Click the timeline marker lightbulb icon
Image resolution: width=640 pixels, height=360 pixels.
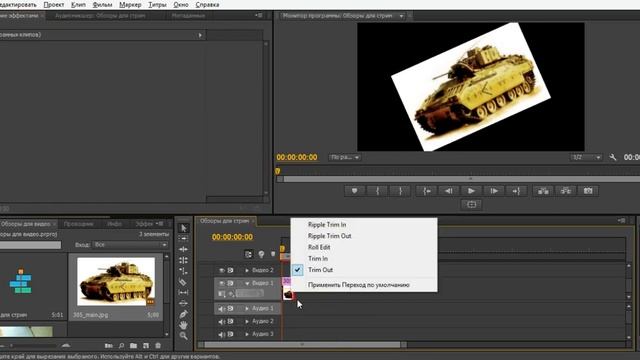pyautogui.click(x=261, y=254)
